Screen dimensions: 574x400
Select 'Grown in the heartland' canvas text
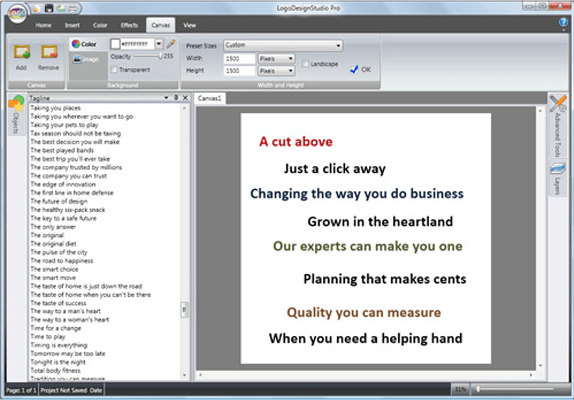380,221
